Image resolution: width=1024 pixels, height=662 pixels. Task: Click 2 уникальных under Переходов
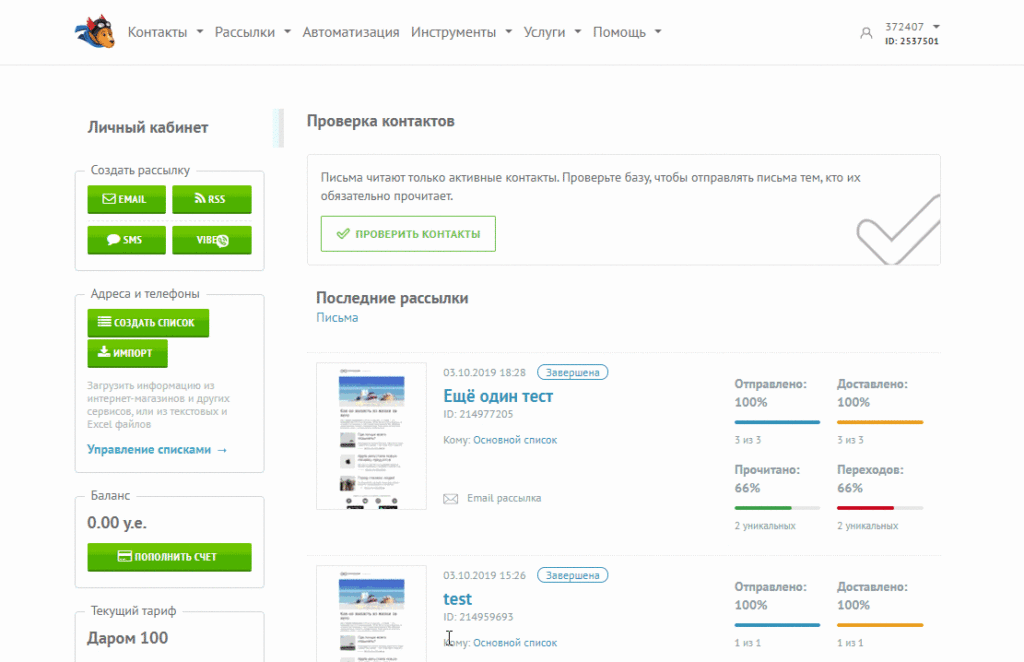click(x=867, y=526)
